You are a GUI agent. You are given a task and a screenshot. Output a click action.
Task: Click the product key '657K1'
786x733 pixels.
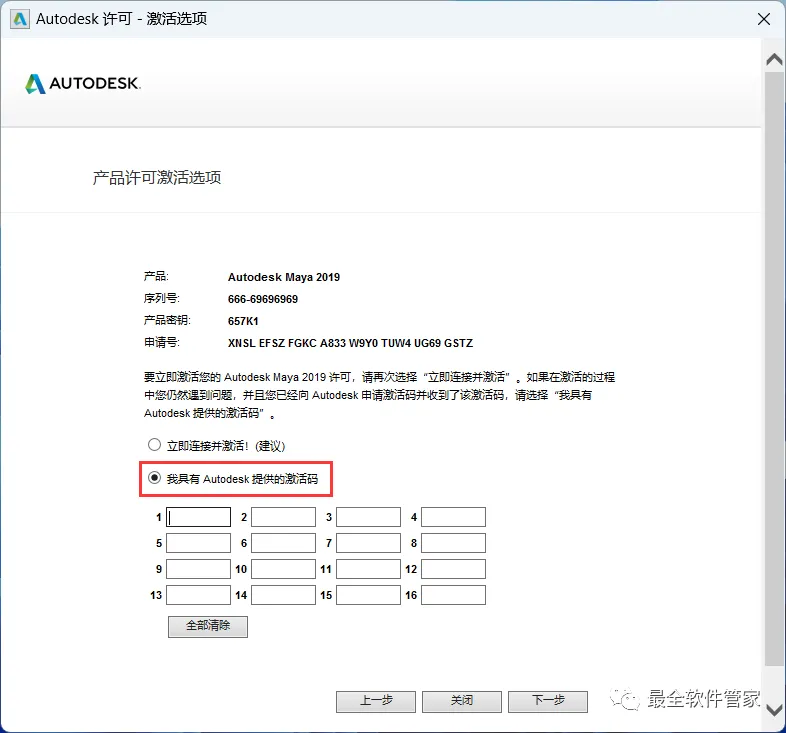tap(243, 321)
